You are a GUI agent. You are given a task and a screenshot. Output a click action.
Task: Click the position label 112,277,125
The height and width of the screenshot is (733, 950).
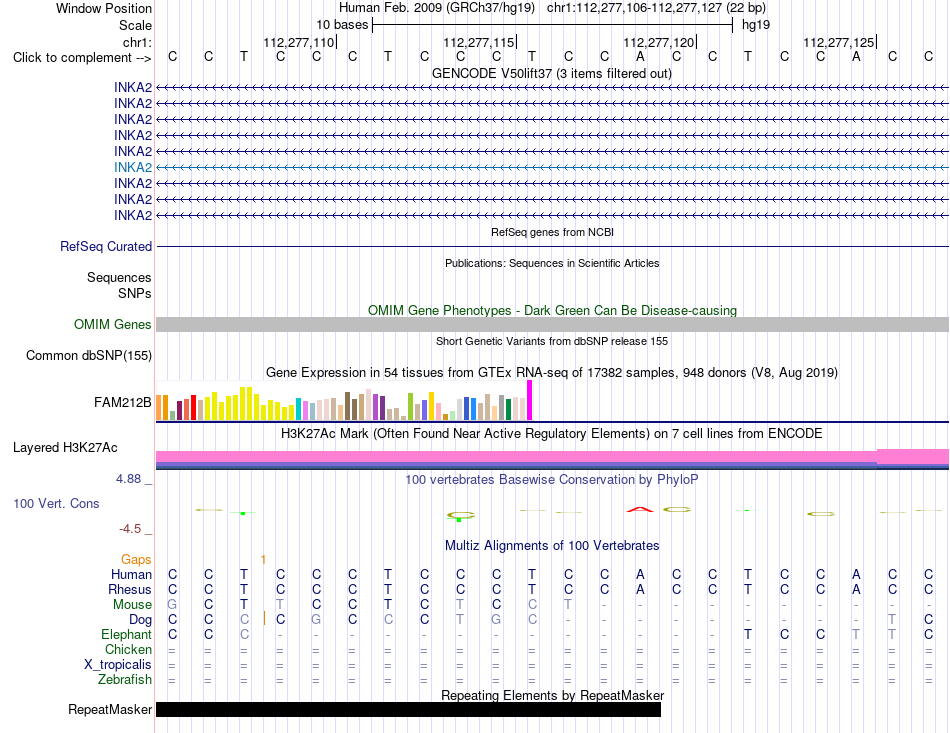tap(839, 42)
